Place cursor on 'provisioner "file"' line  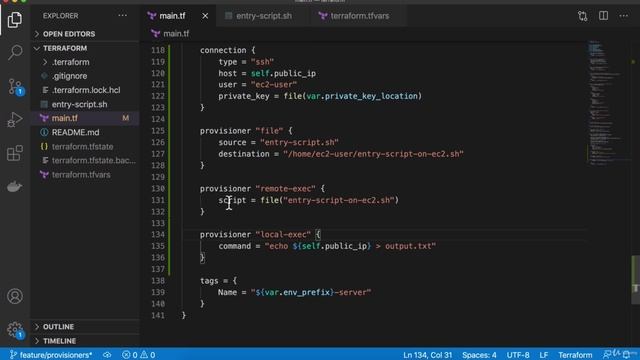pyautogui.click(x=246, y=131)
